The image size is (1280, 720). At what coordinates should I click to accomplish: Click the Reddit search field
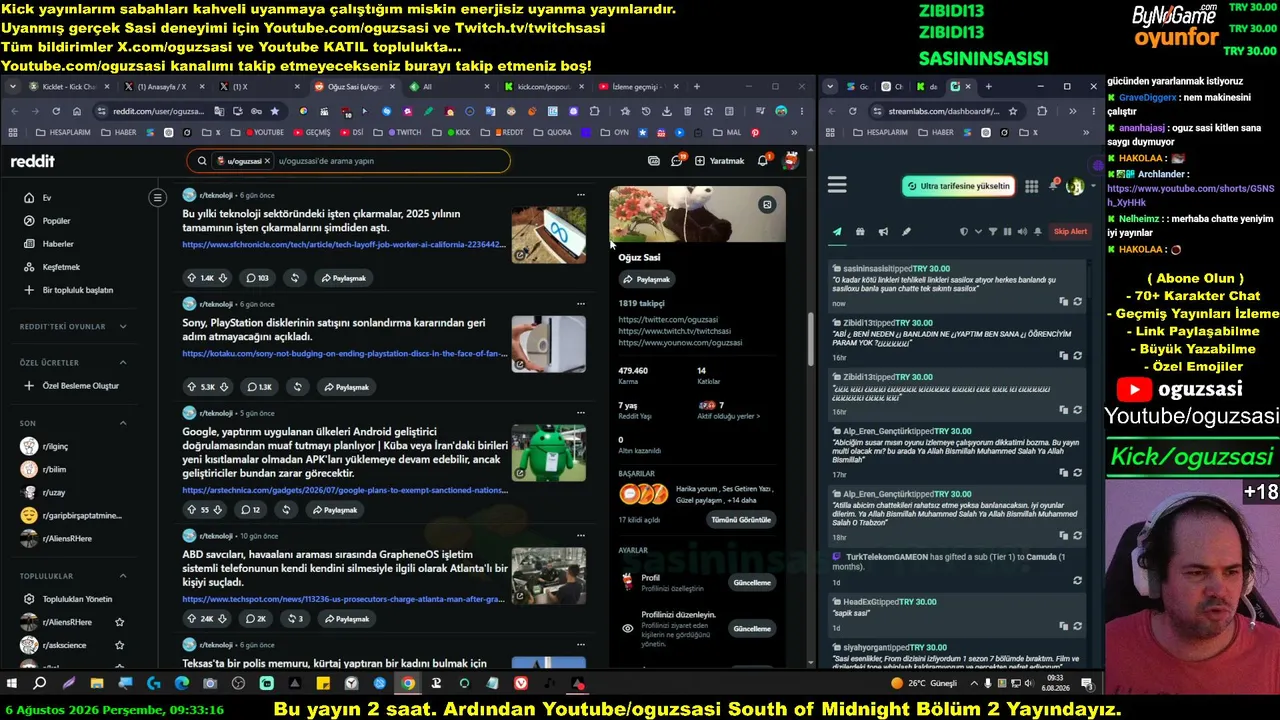pyautogui.click(x=348, y=161)
